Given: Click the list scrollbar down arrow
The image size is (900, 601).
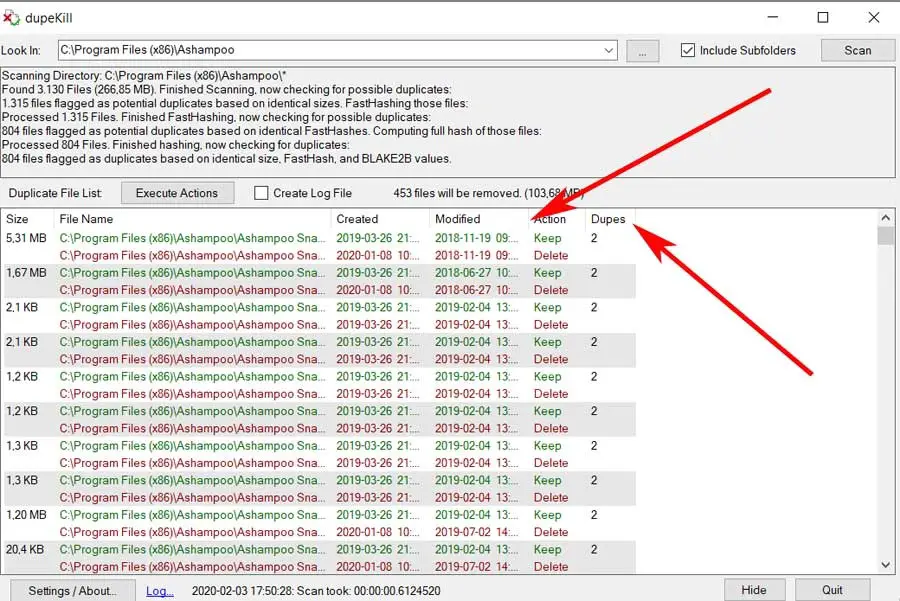Looking at the screenshot, I should pyautogui.click(x=886, y=565).
